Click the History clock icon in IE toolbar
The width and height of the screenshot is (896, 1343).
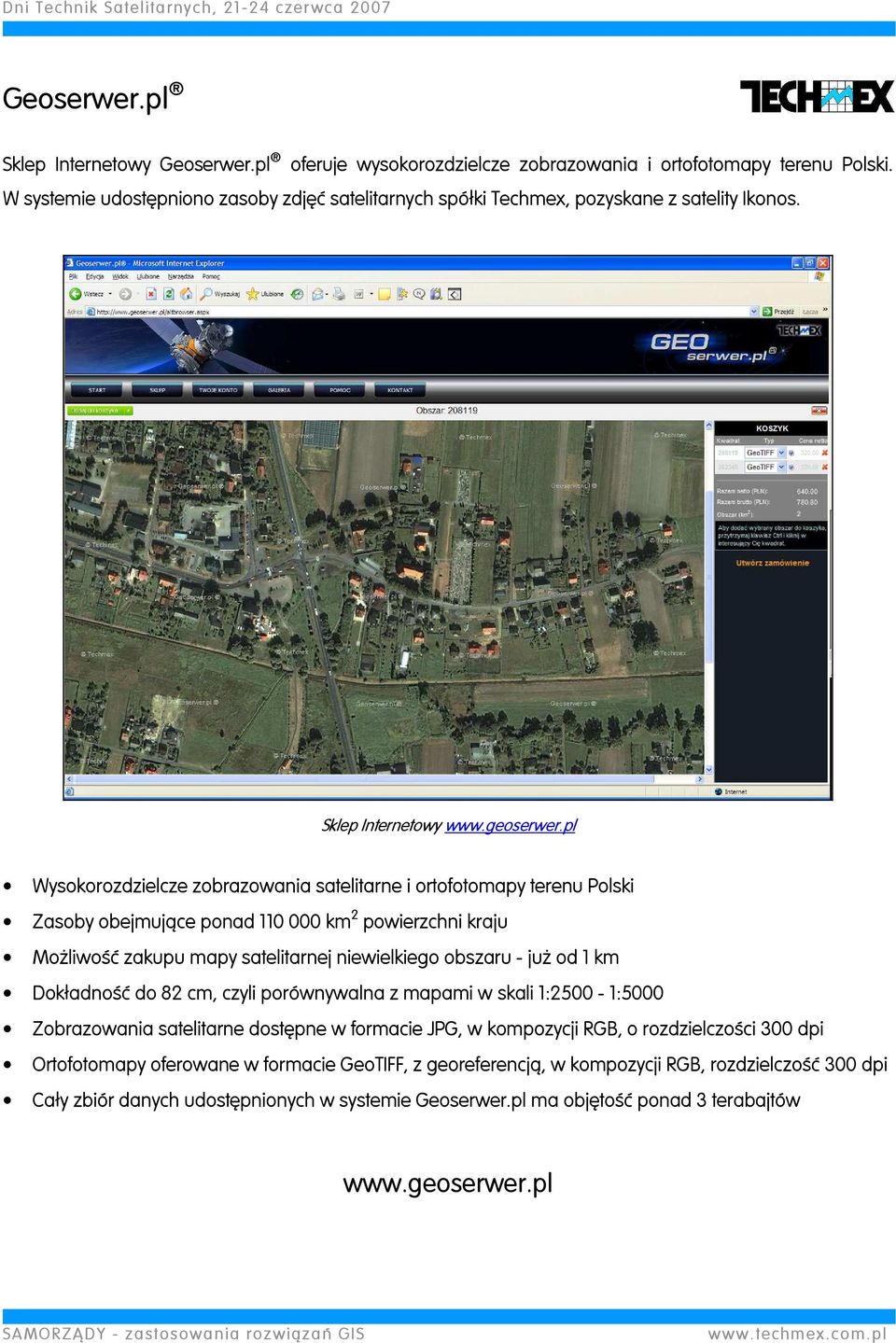point(297,294)
